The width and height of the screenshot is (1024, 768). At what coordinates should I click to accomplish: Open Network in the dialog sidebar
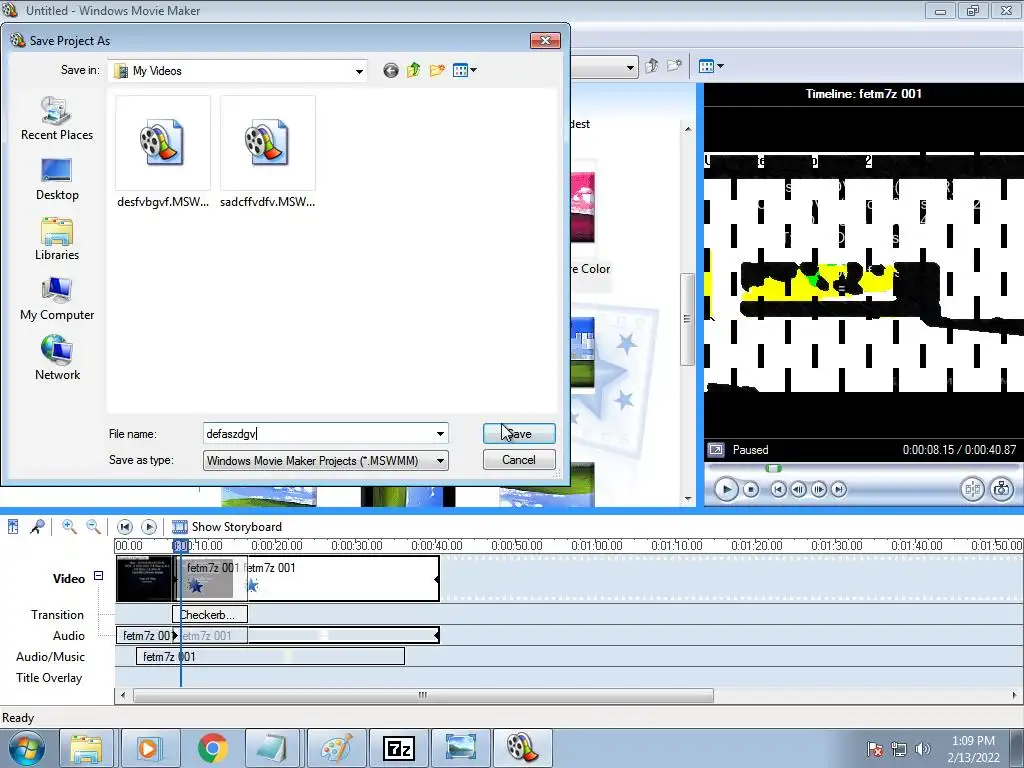click(x=57, y=359)
